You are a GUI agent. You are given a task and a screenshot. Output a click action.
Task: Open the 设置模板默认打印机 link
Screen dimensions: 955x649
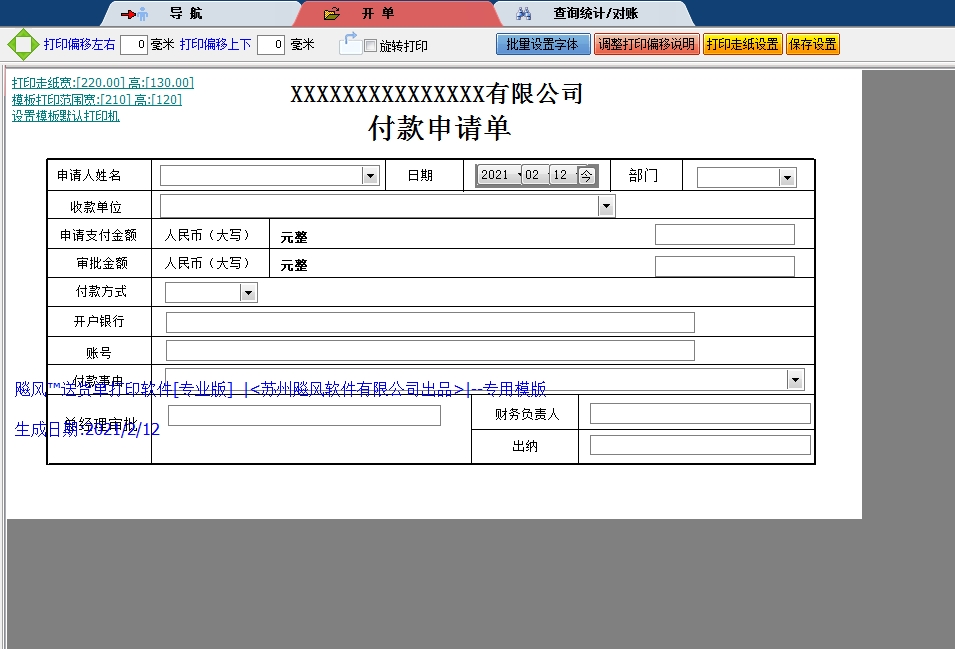tap(66, 116)
